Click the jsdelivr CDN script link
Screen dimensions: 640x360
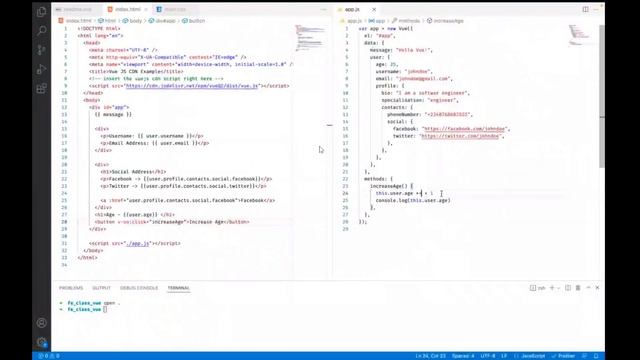coord(192,86)
